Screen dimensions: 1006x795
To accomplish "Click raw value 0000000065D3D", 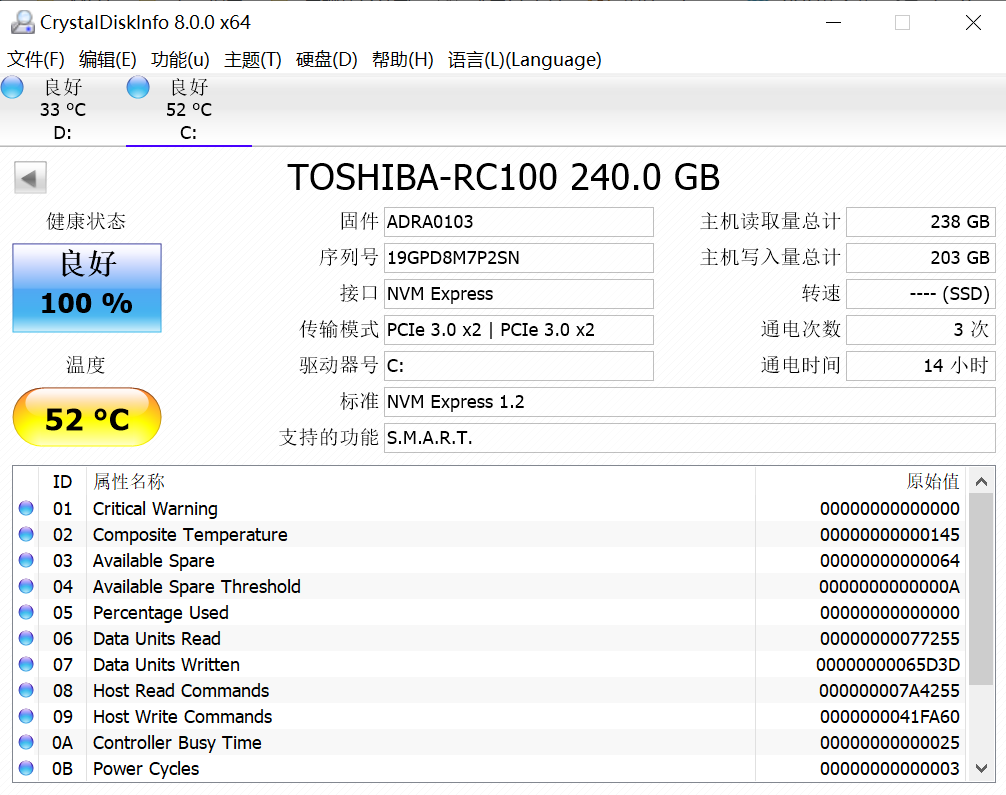I will click(x=888, y=665).
